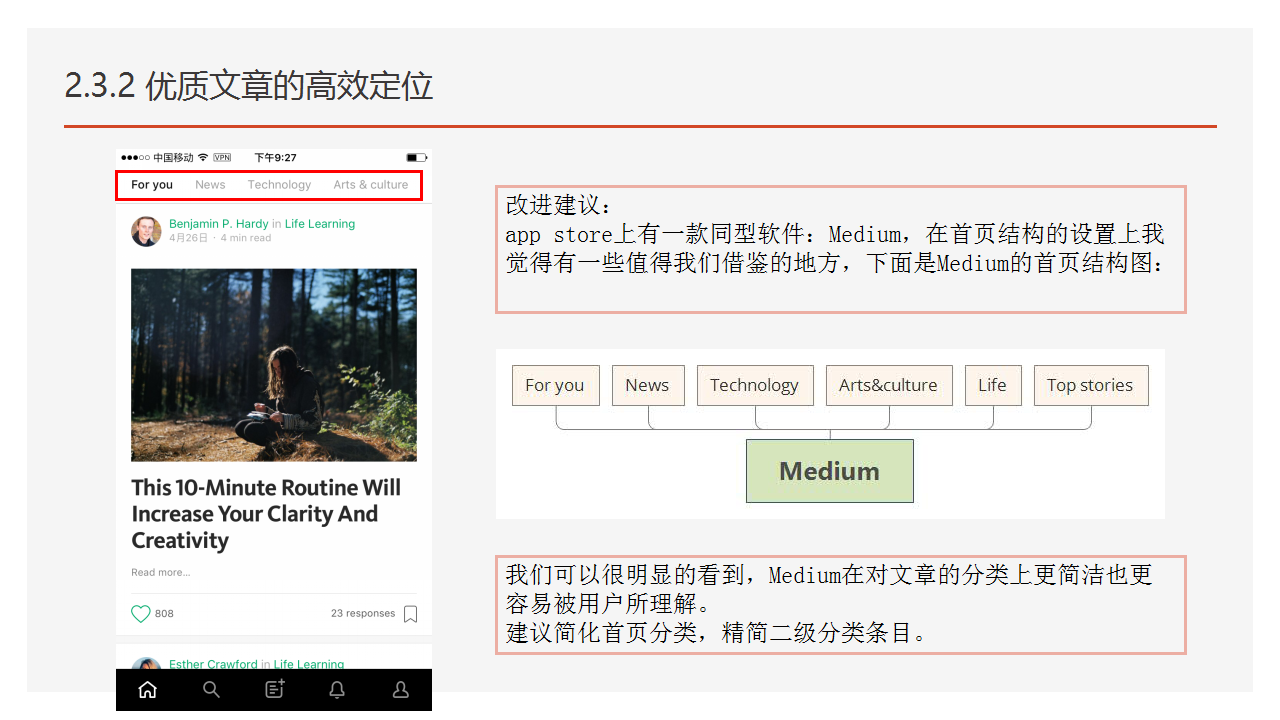Click Benjamin P. Hardy's avatar photo

coord(146,231)
